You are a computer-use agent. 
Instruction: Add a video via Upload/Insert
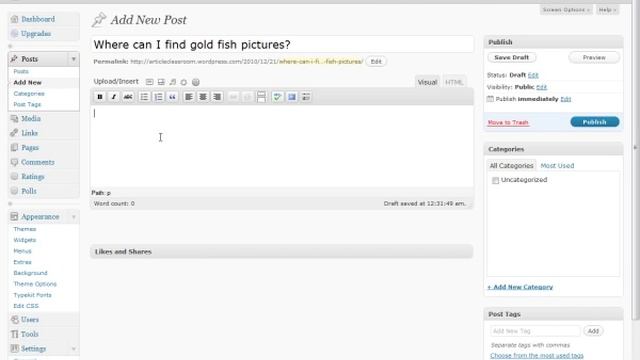tap(161, 82)
